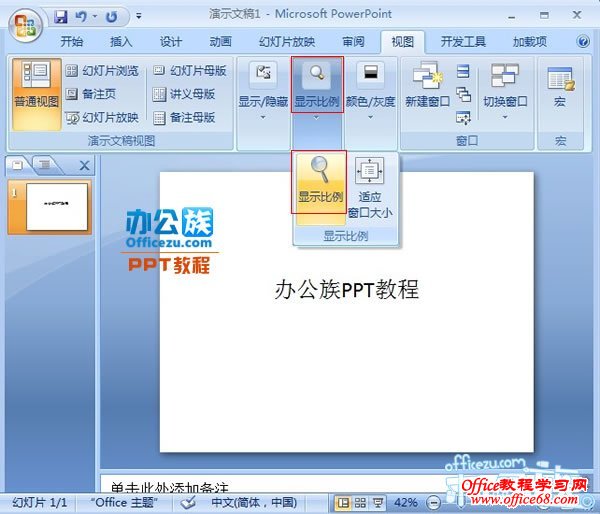600x514 pixels.
Task: Switch to normal view from status bar
Action: 343,503
